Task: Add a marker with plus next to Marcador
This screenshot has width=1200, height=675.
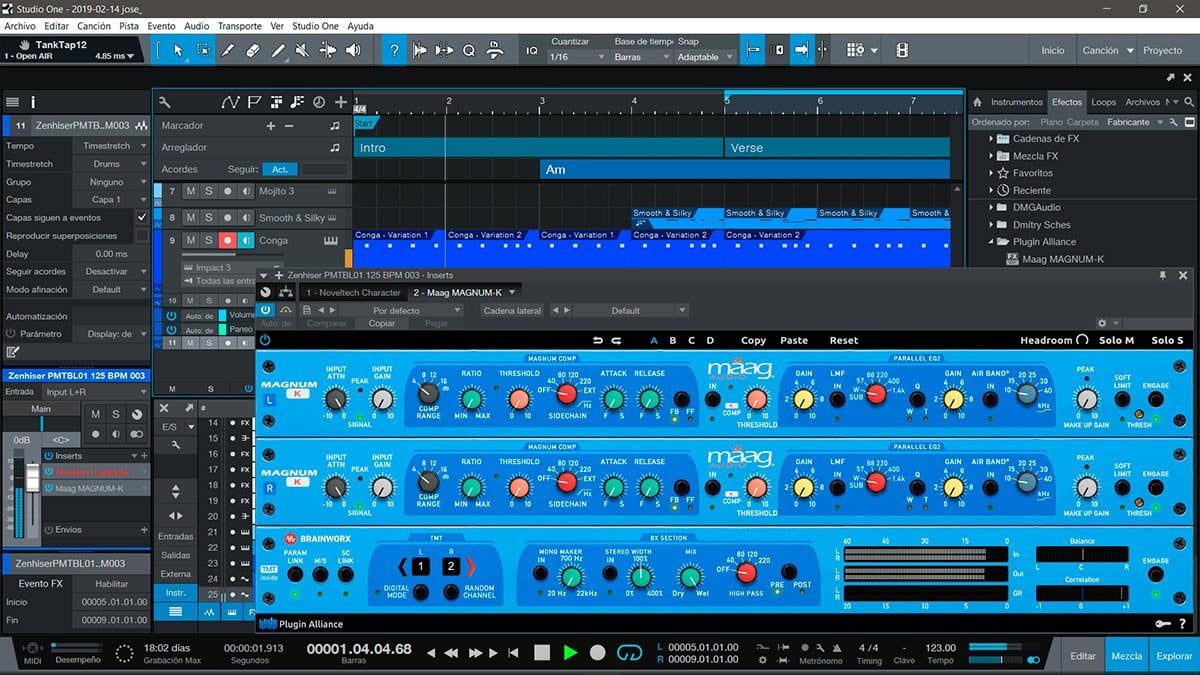Action: 270,126
